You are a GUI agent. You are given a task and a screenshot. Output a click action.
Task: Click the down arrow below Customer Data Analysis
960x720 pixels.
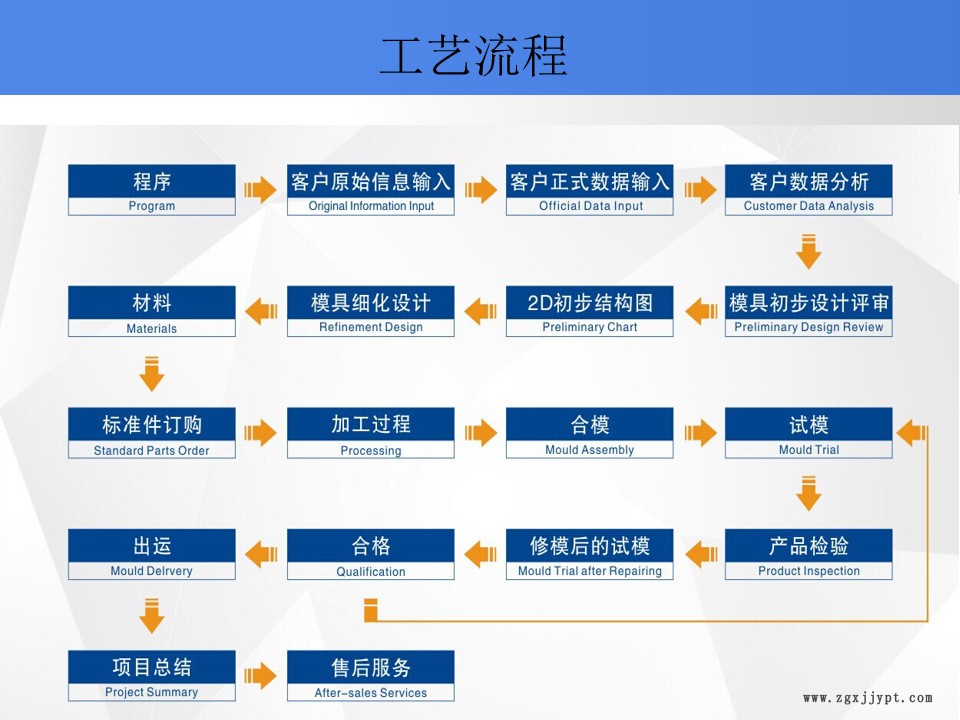[x=808, y=251]
